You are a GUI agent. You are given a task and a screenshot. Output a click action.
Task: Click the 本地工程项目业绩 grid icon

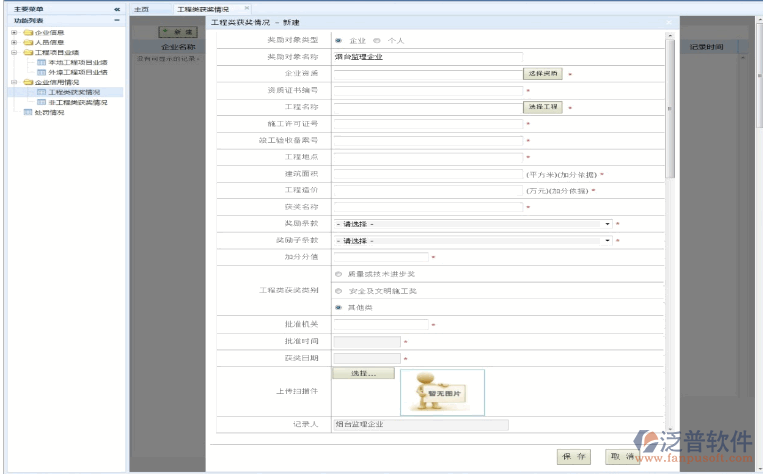[x=41, y=62]
